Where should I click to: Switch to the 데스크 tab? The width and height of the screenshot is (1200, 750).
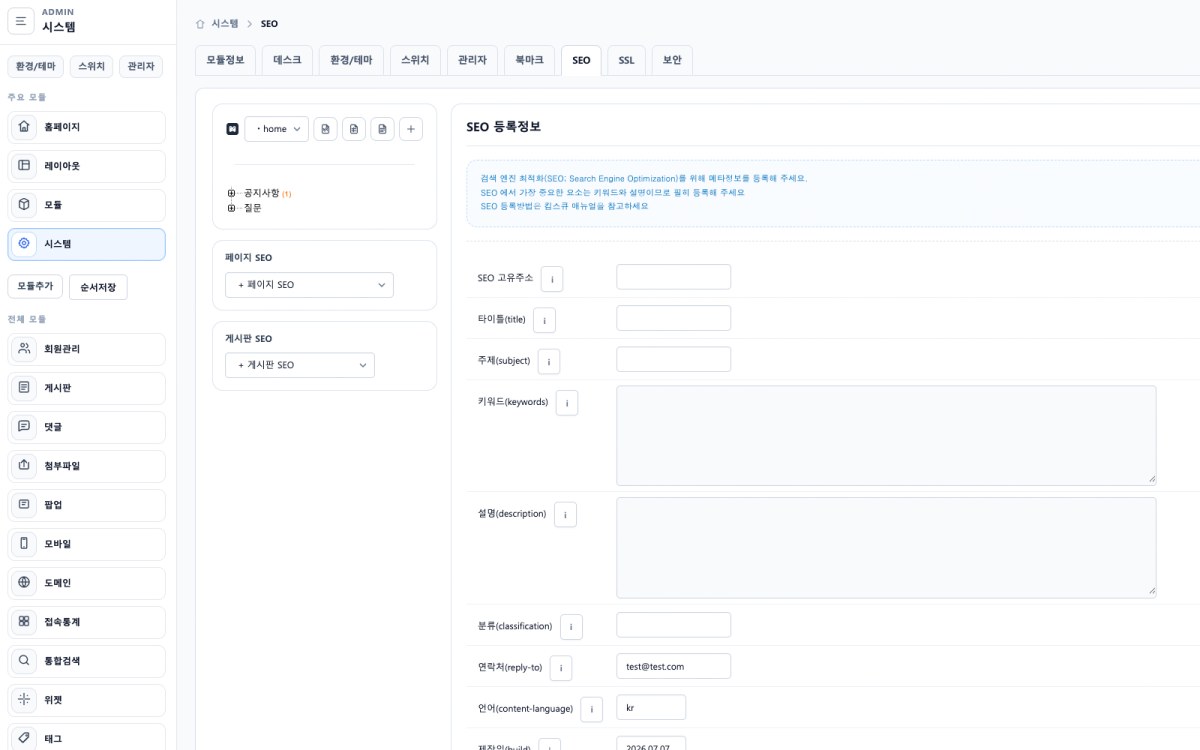coord(287,60)
